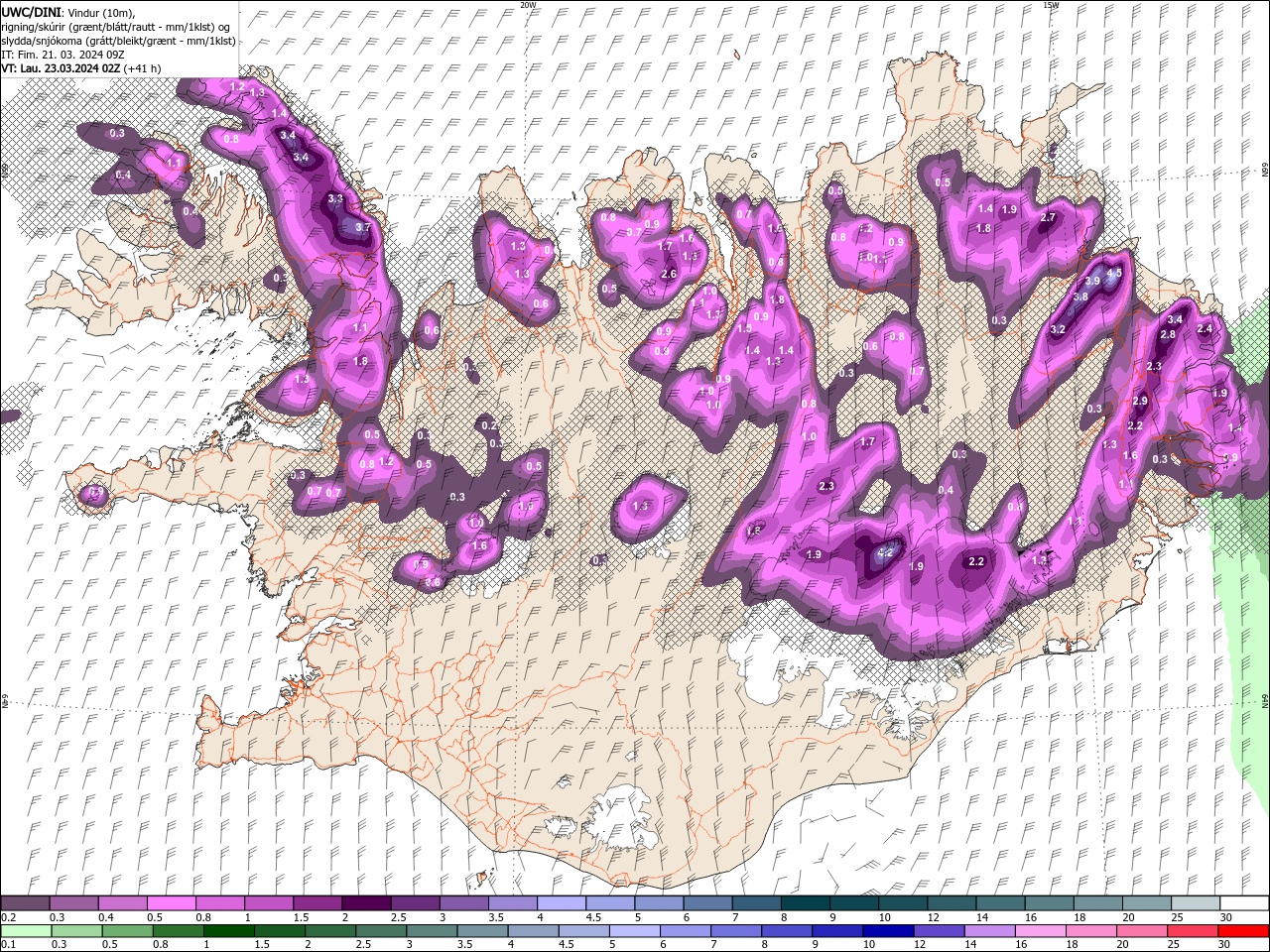Click the '3.2' precipitation value in the east
This screenshot has height=952, width=1270.
(1058, 329)
